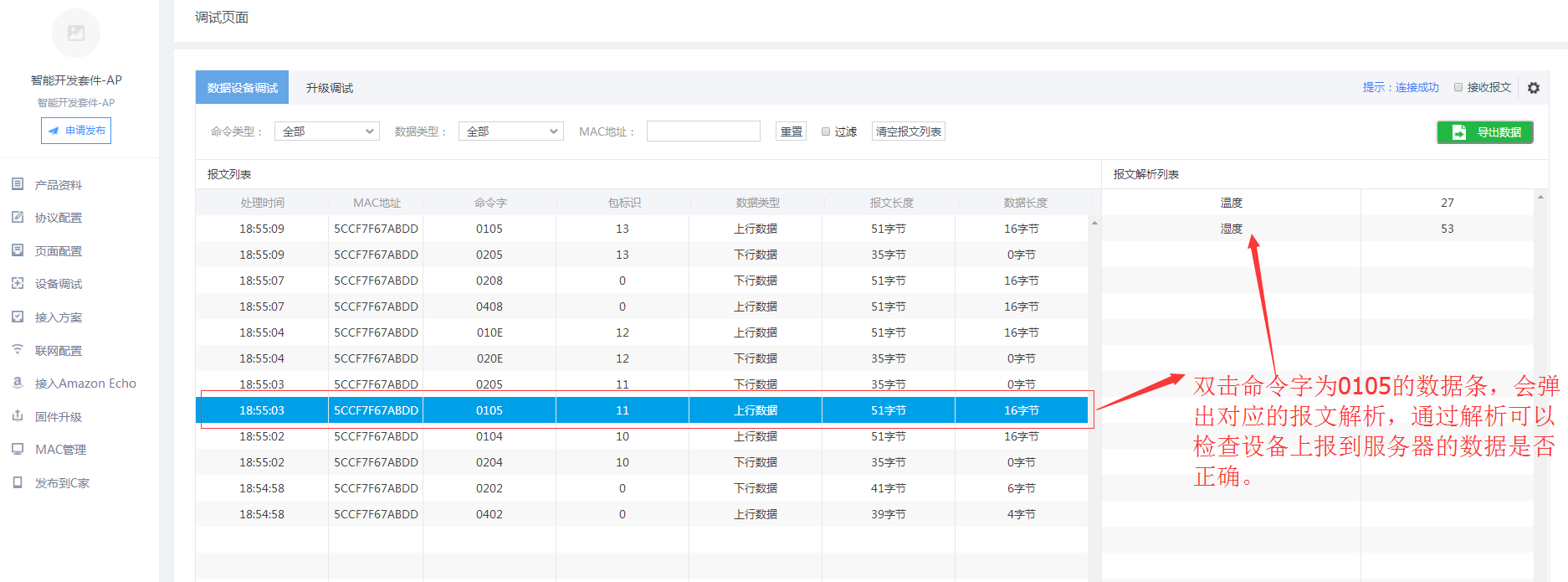Go to 联网配置 in the sidebar
Image resolution: width=1568 pixels, height=582 pixels.
click(x=59, y=351)
